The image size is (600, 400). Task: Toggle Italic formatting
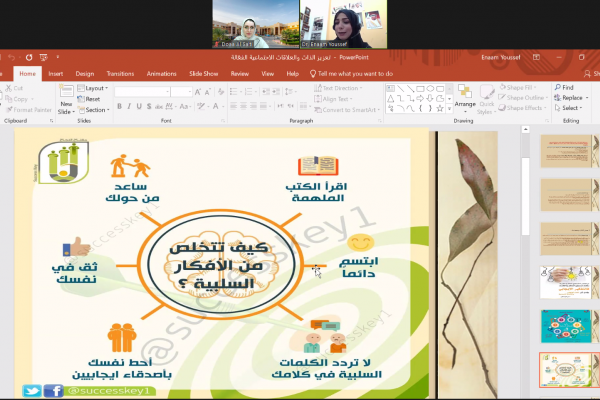click(x=129, y=106)
